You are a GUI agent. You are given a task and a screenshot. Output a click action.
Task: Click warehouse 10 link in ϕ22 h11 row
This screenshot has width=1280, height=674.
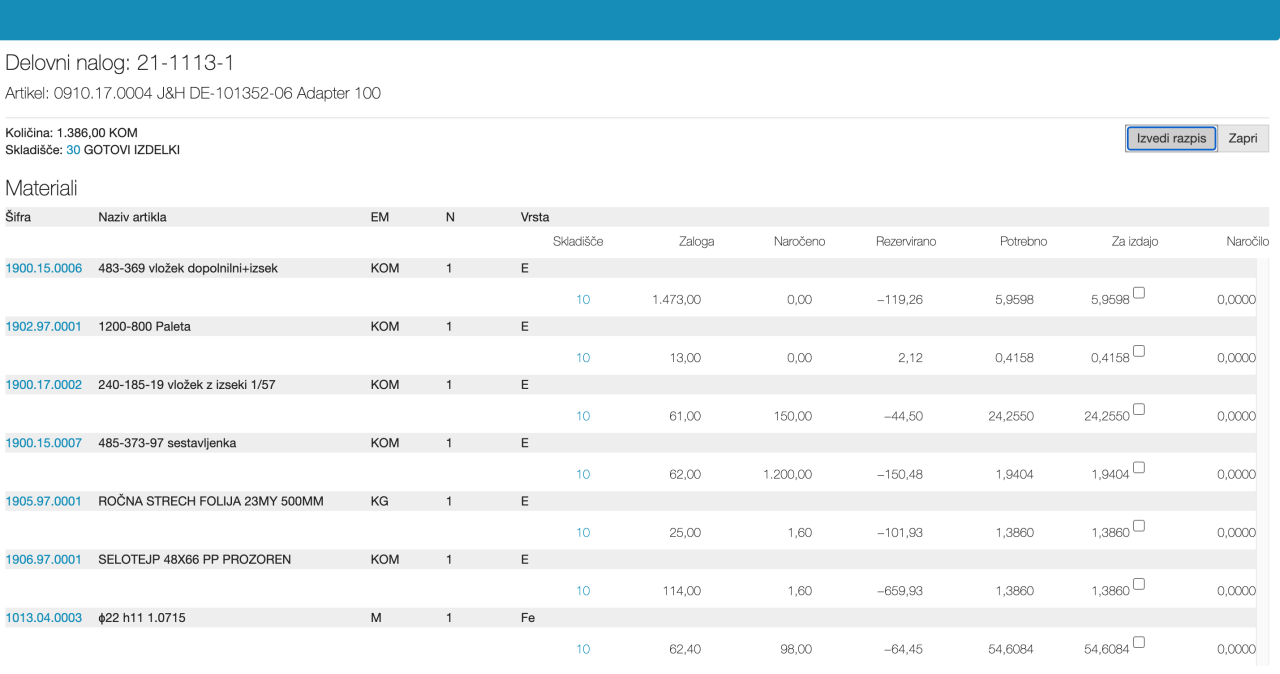click(583, 649)
